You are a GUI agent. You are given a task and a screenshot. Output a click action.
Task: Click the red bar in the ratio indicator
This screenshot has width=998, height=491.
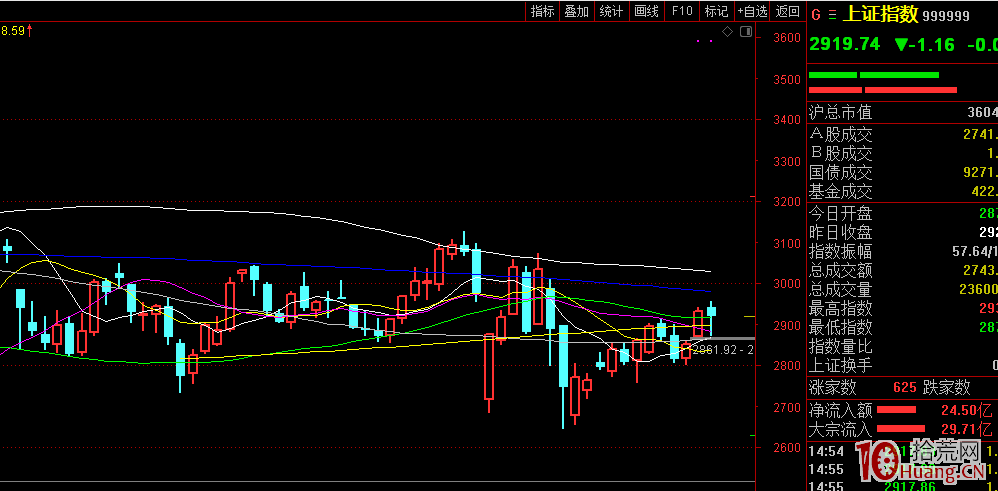[882, 90]
